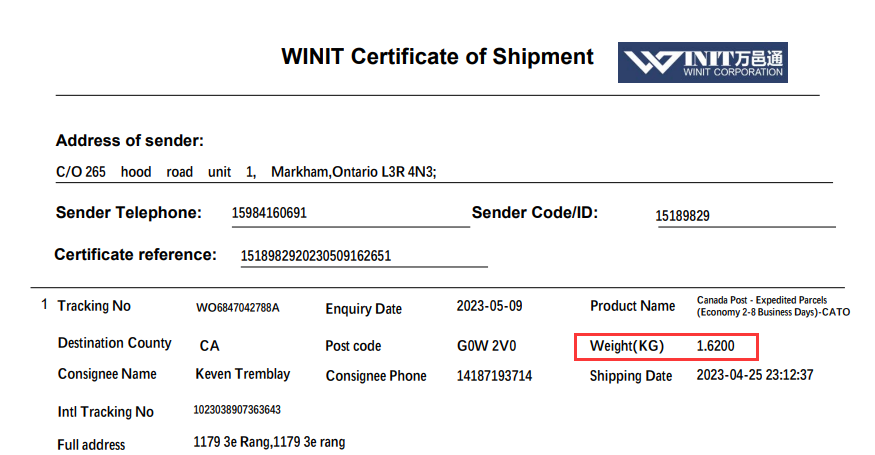875x455 pixels.
Task: Click the Sender Telephone number 15984160691
Action: (x=269, y=214)
